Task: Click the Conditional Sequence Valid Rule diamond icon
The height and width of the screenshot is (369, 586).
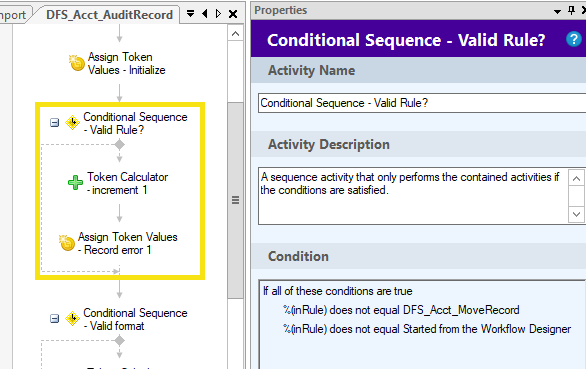Action: click(x=72, y=122)
